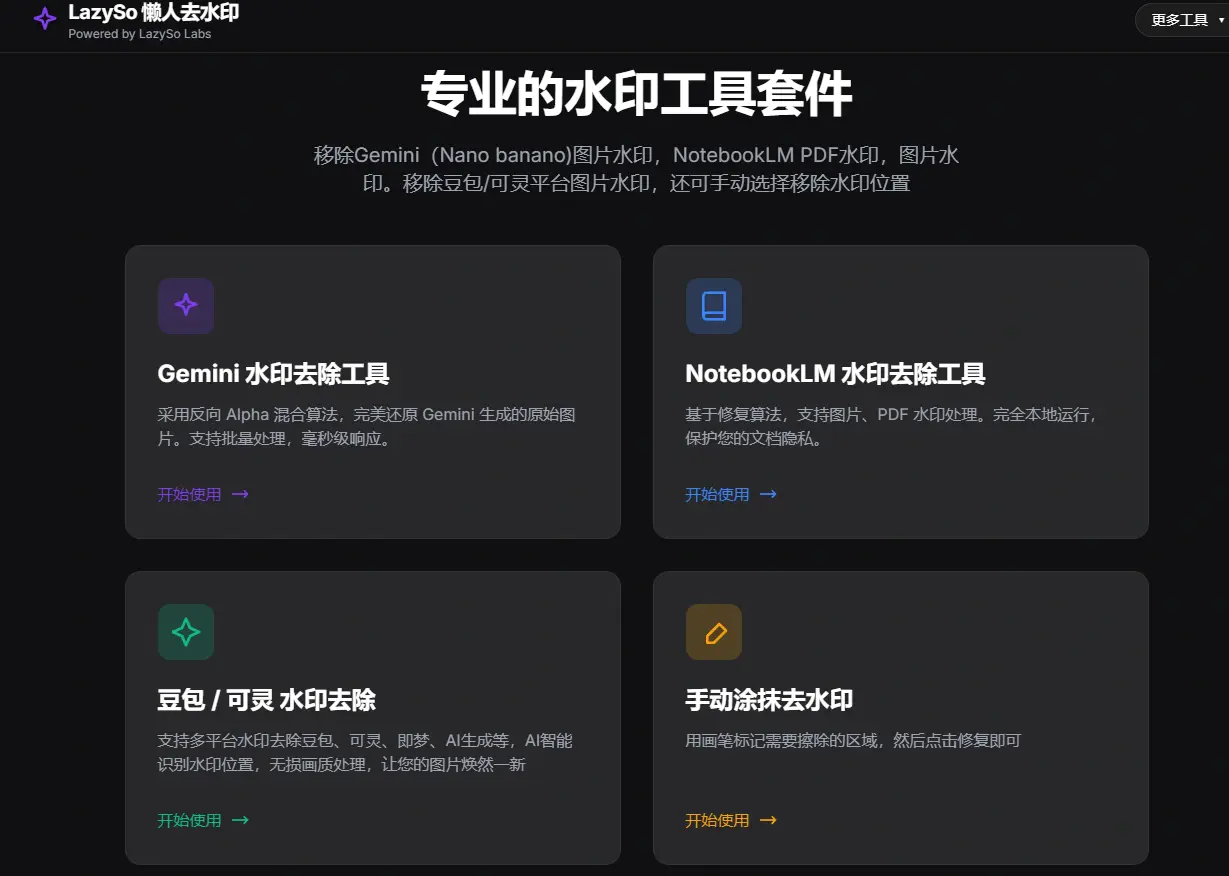Select the 手动涂抹去水印 card
The height and width of the screenshot is (876, 1229).
[900, 718]
